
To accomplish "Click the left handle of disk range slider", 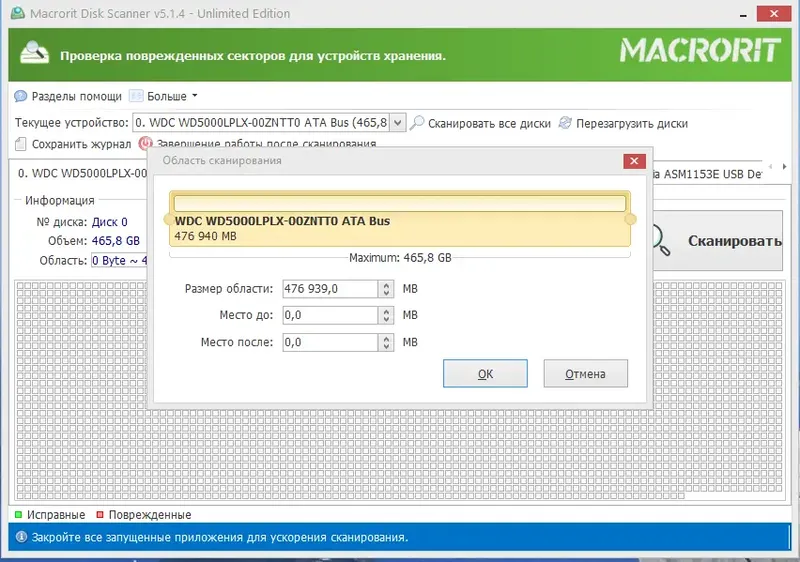I will point(168,219).
